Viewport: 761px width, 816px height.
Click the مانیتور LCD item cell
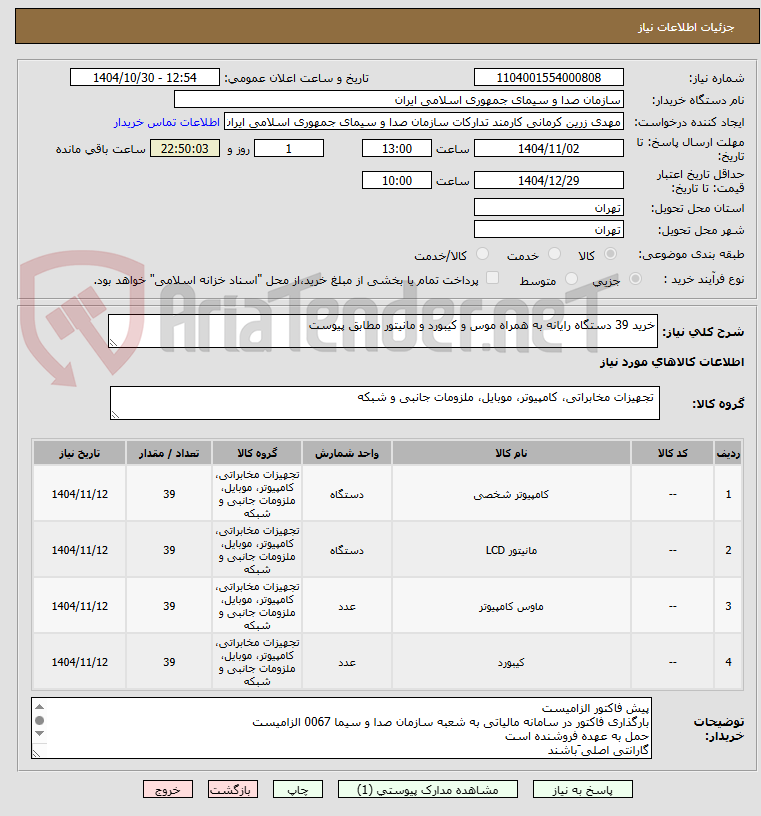(511, 550)
